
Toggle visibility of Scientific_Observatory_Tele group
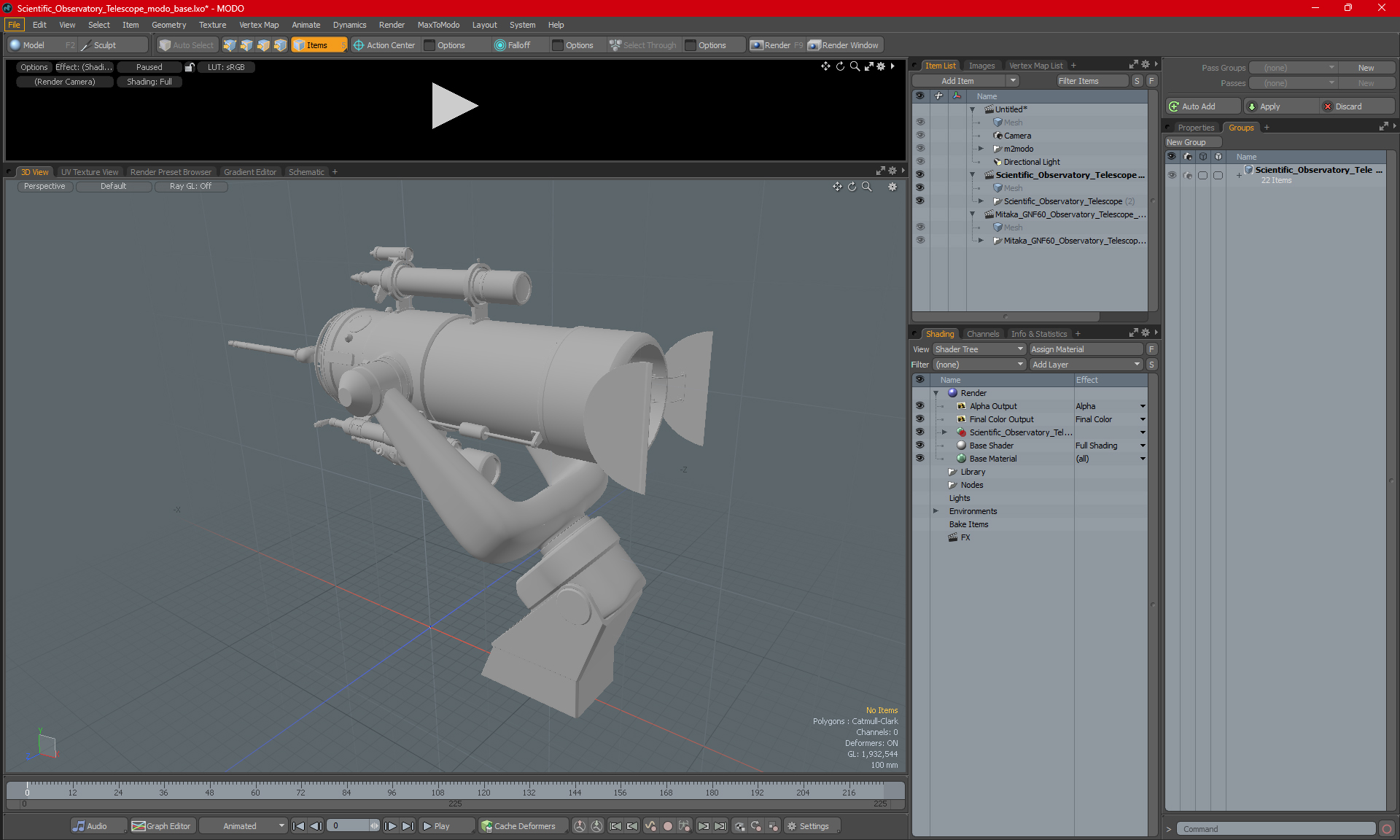tap(1172, 175)
